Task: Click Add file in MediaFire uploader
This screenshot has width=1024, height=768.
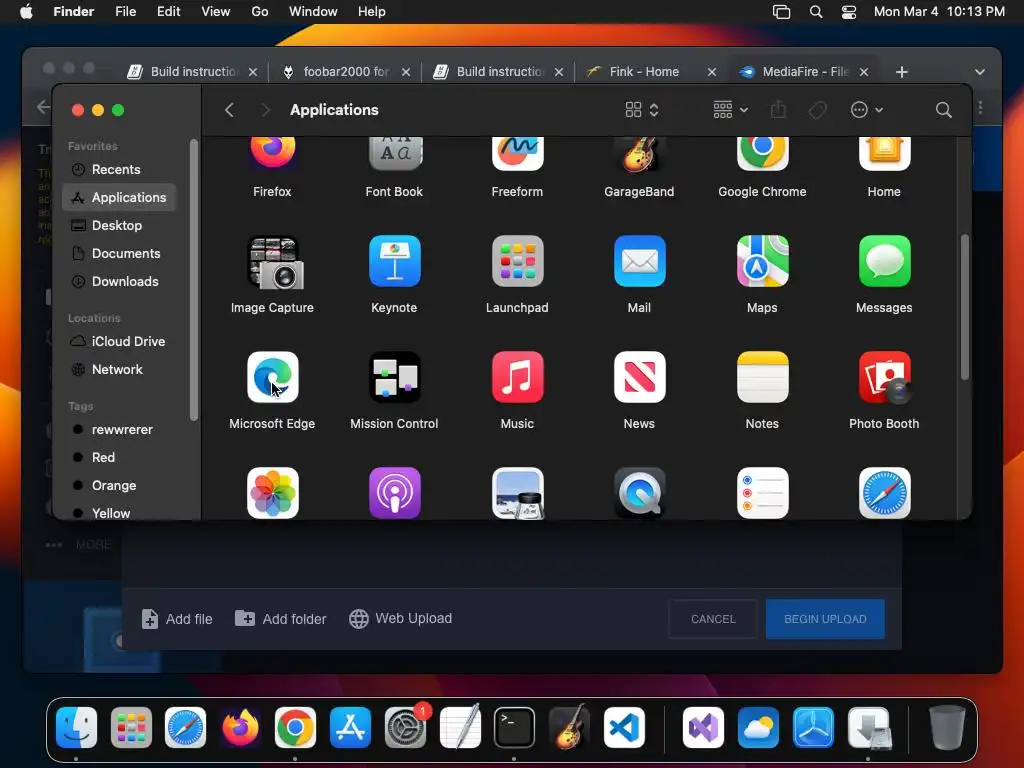Action: point(177,619)
